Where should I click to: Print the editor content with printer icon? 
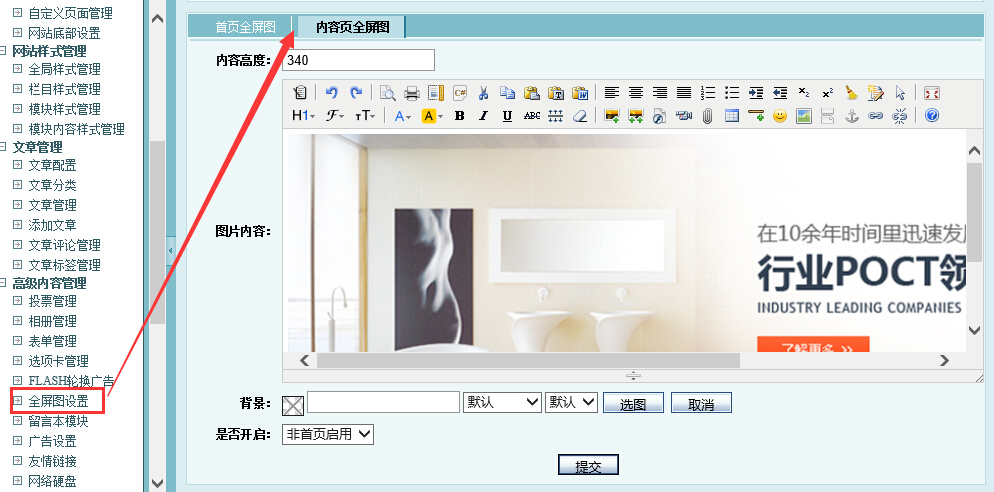click(411, 93)
